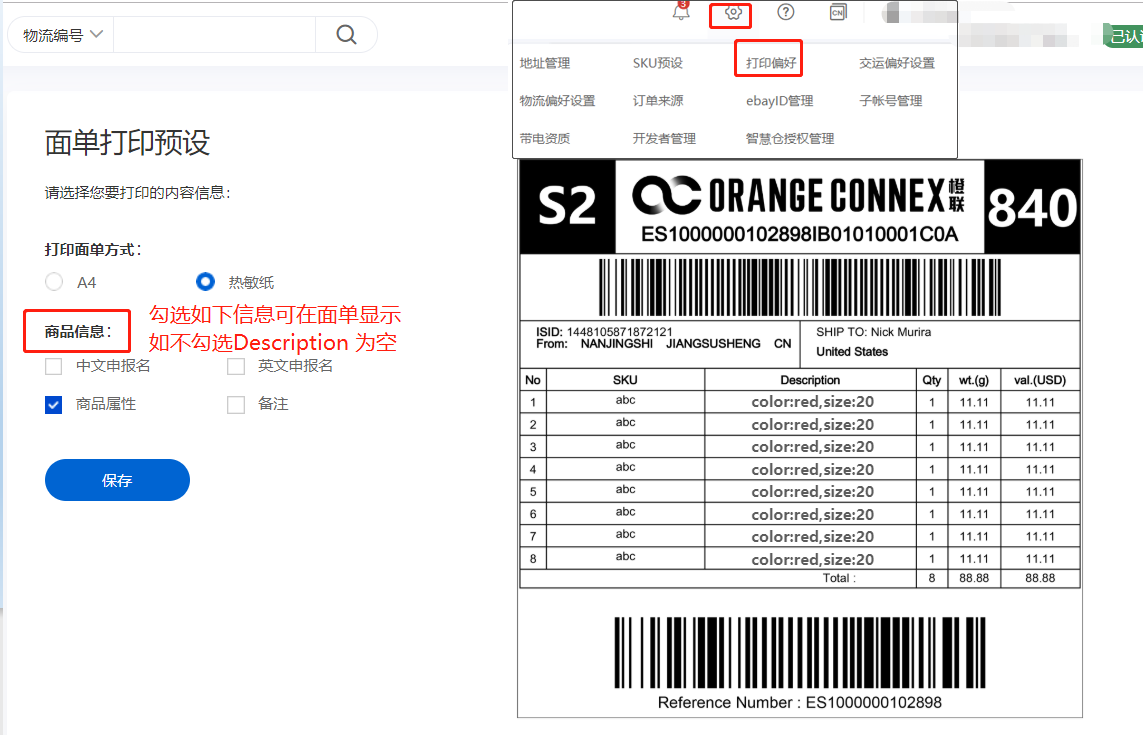1143x735 pixels.
Task: Open SKU预设 menu entry
Action: (x=658, y=63)
